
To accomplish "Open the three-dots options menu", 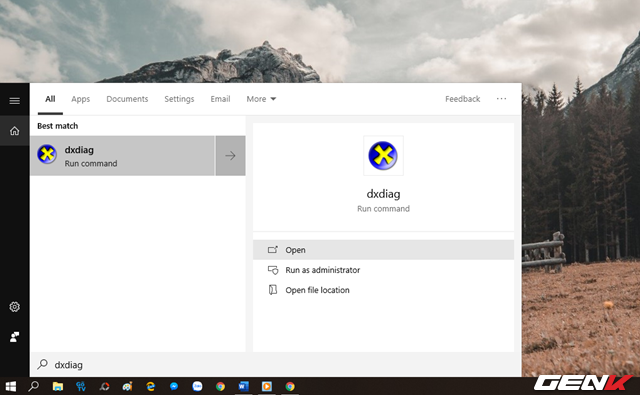I will tap(501, 99).
